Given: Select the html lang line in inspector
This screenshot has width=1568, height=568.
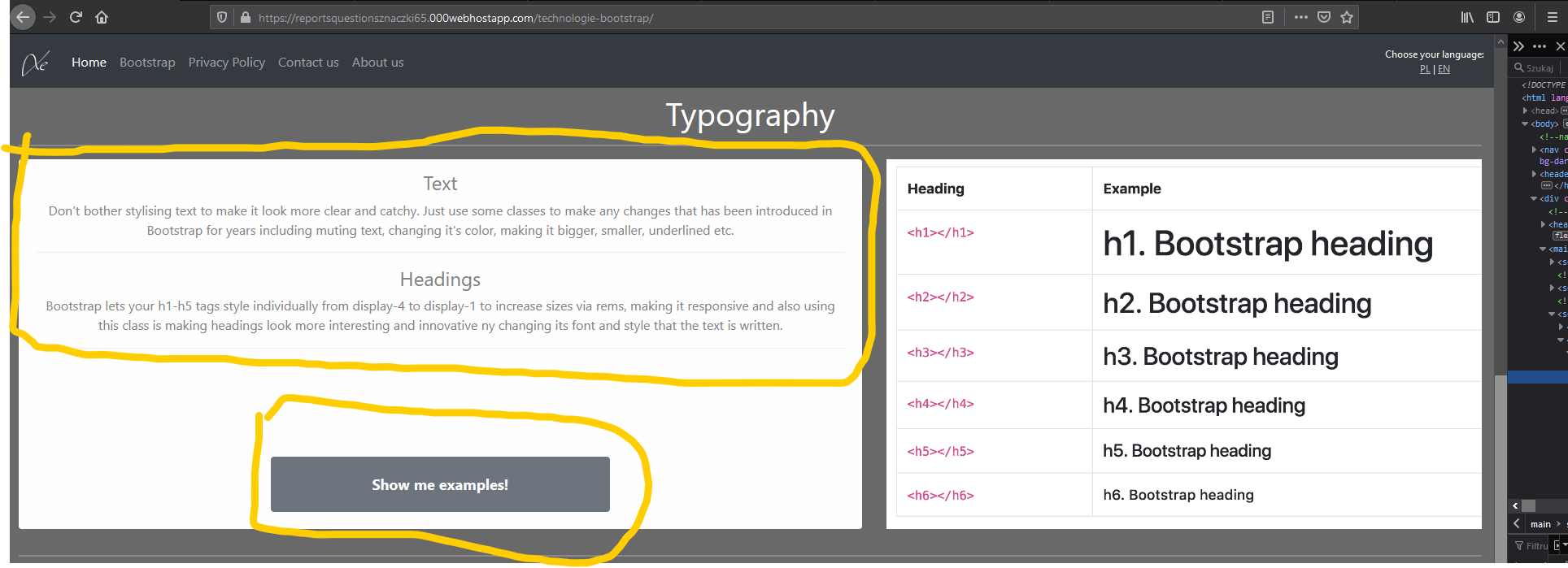Looking at the screenshot, I should (x=1544, y=98).
